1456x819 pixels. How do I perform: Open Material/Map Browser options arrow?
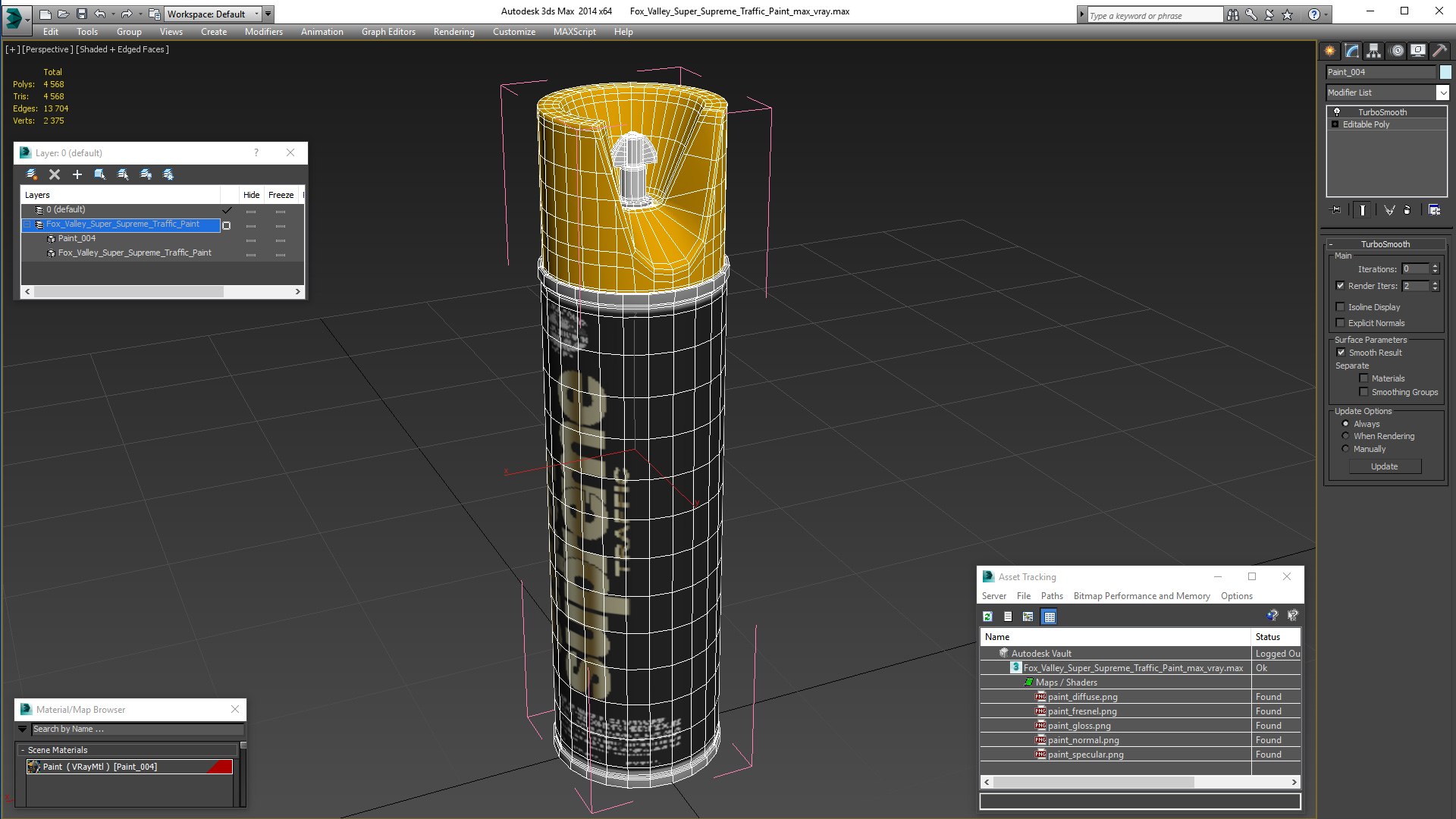click(23, 729)
